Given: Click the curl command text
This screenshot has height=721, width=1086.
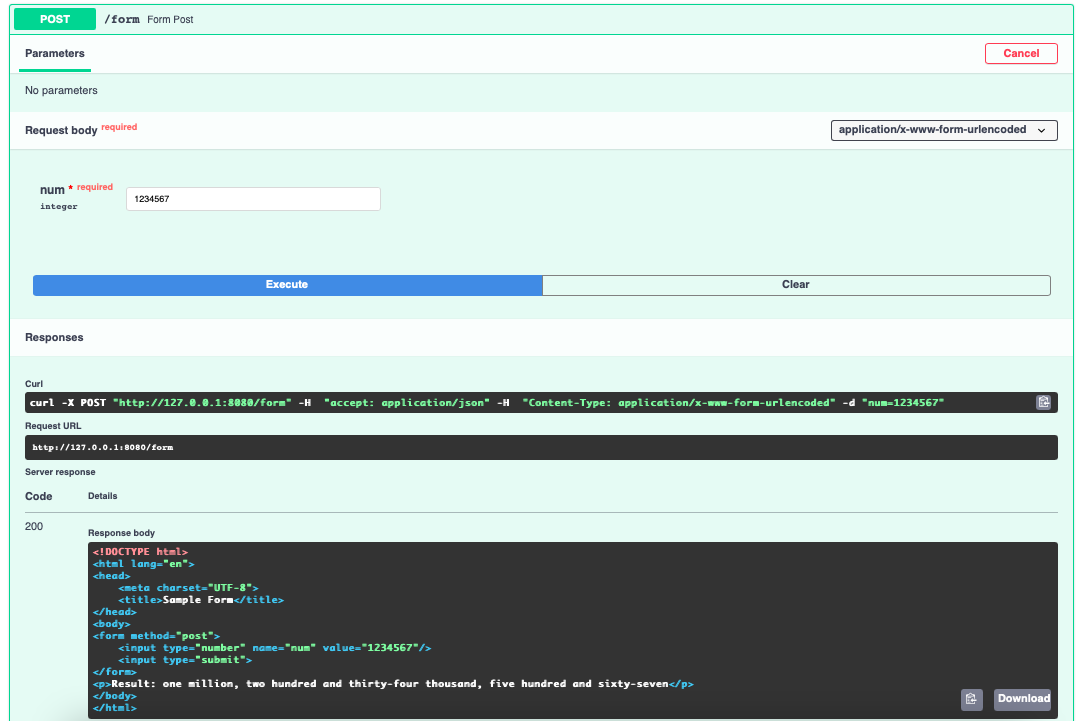Looking at the screenshot, I should 486,402.
